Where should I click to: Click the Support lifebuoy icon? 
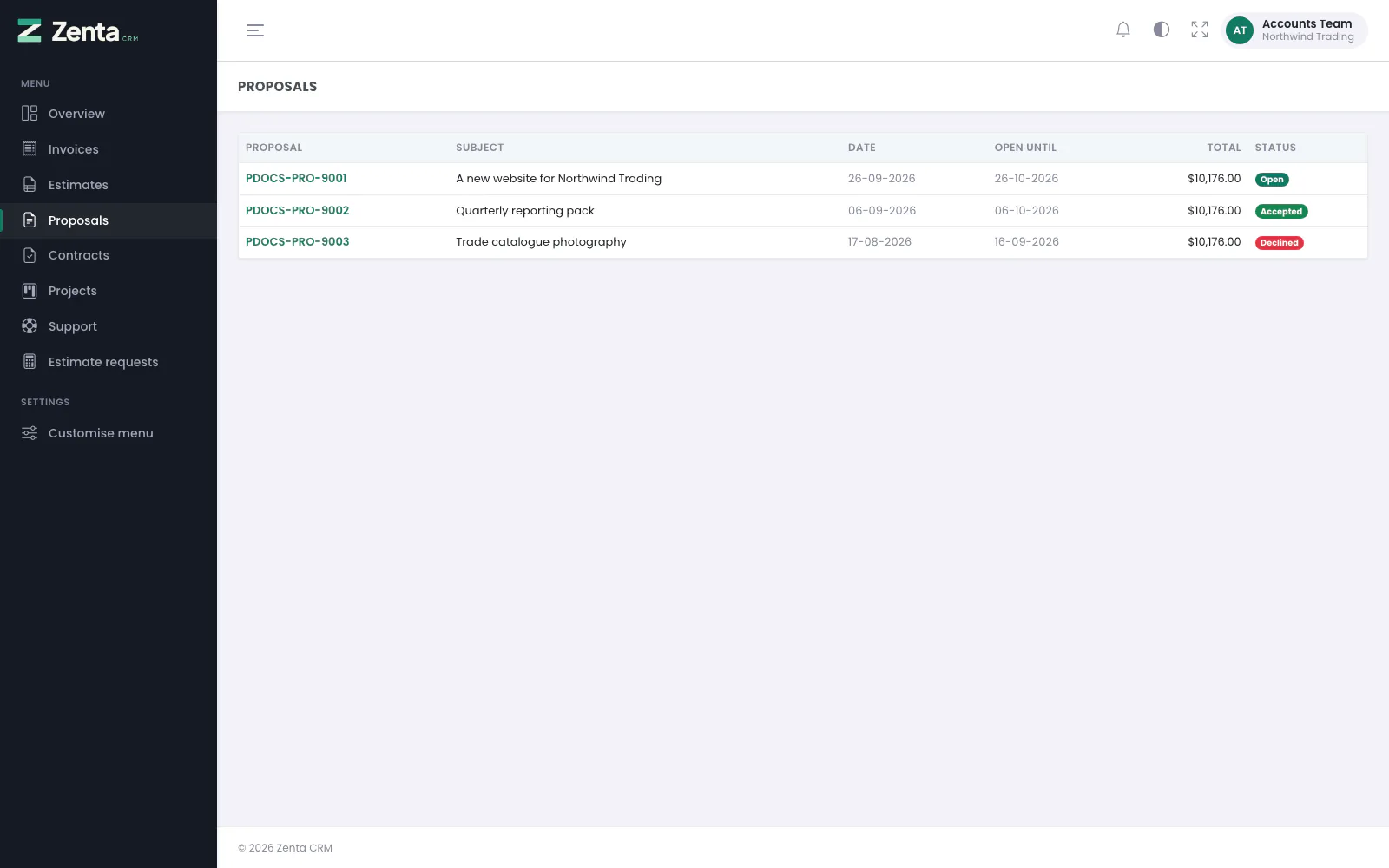click(30, 326)
